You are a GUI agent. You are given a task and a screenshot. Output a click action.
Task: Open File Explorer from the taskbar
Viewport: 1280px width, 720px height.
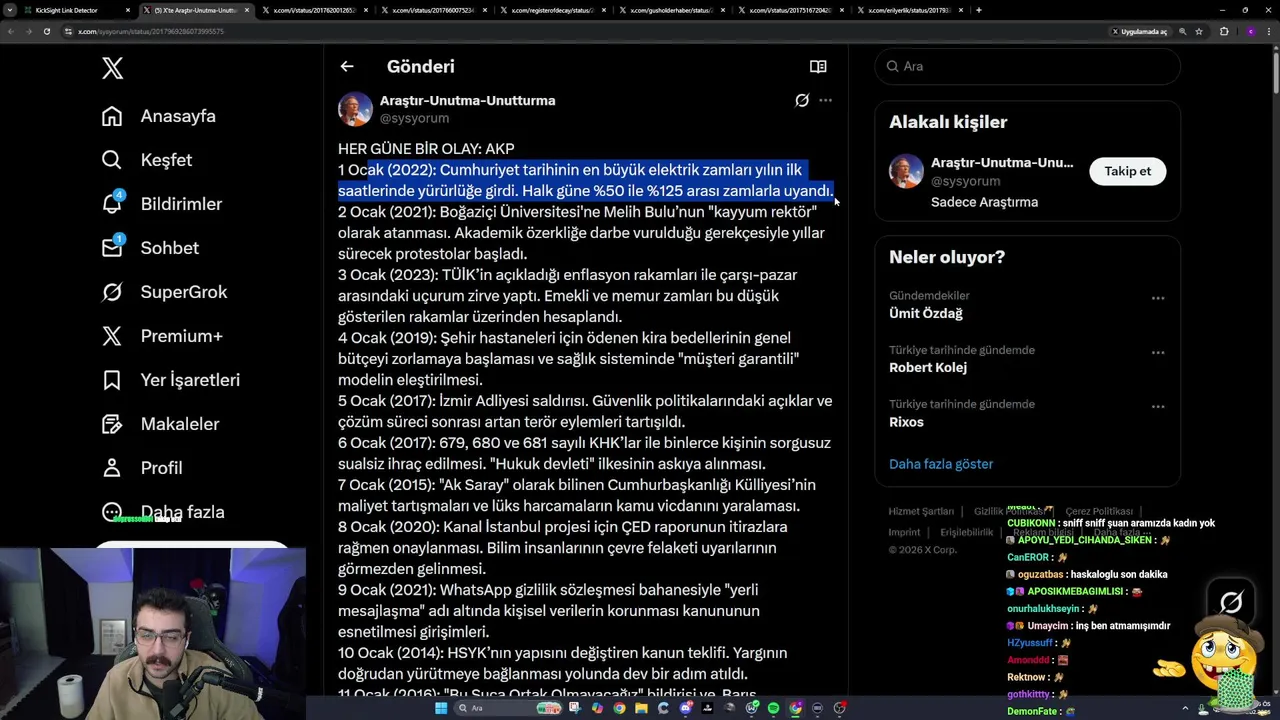click(641, 708)
